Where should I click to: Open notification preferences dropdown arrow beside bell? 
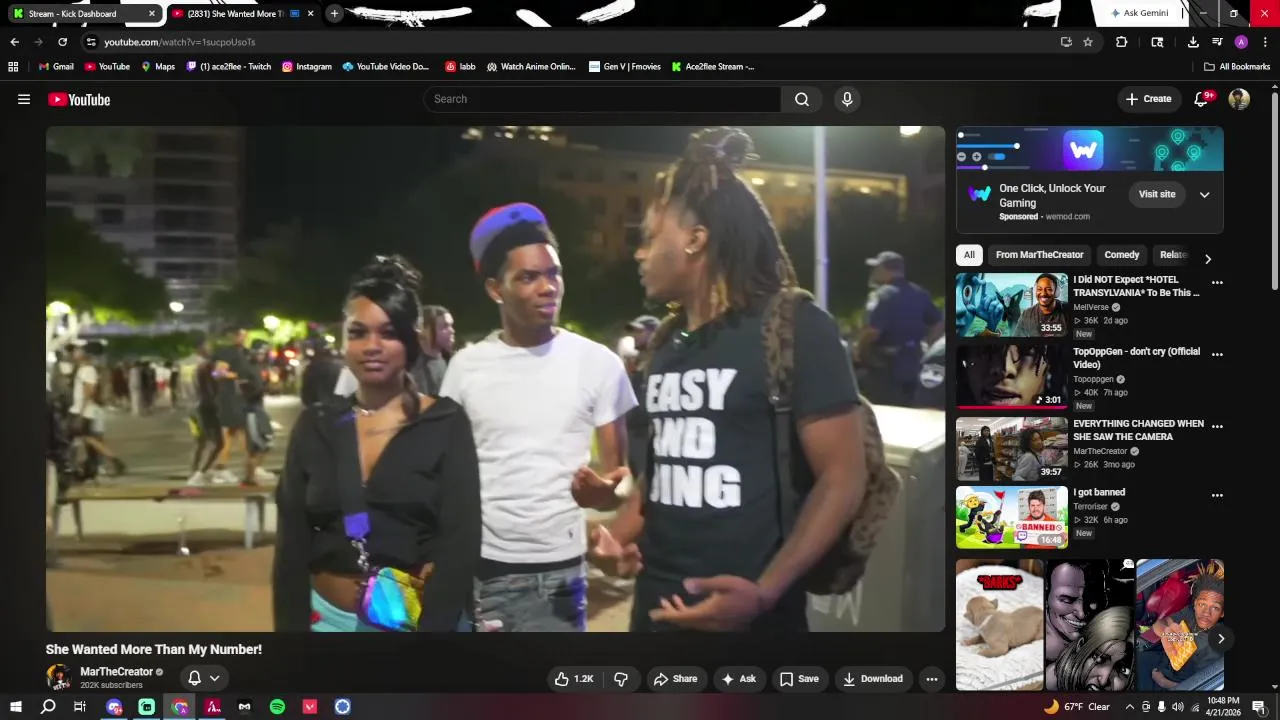tap(214, 678)
